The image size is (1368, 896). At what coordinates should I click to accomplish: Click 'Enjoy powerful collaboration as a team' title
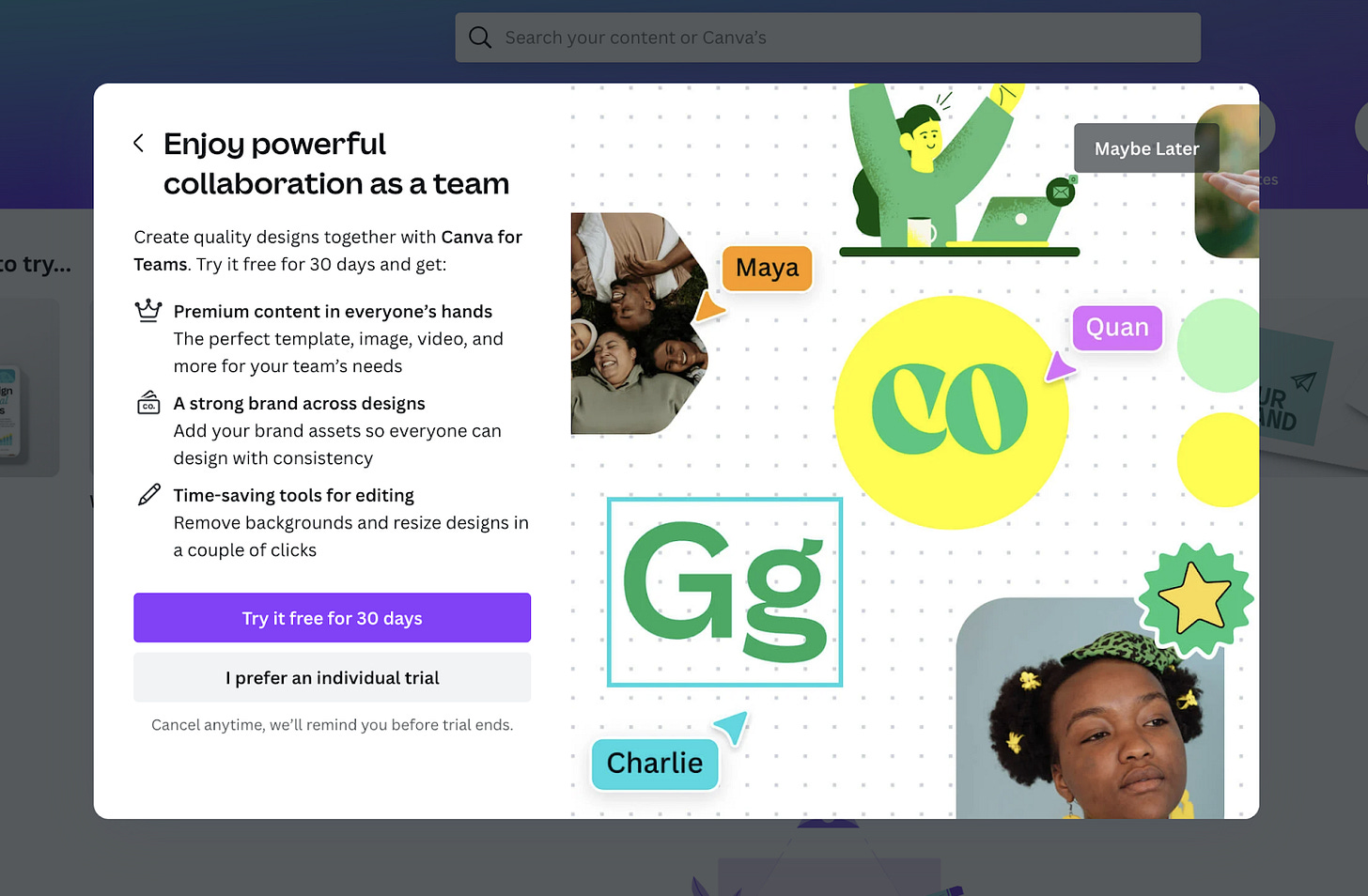335,163
